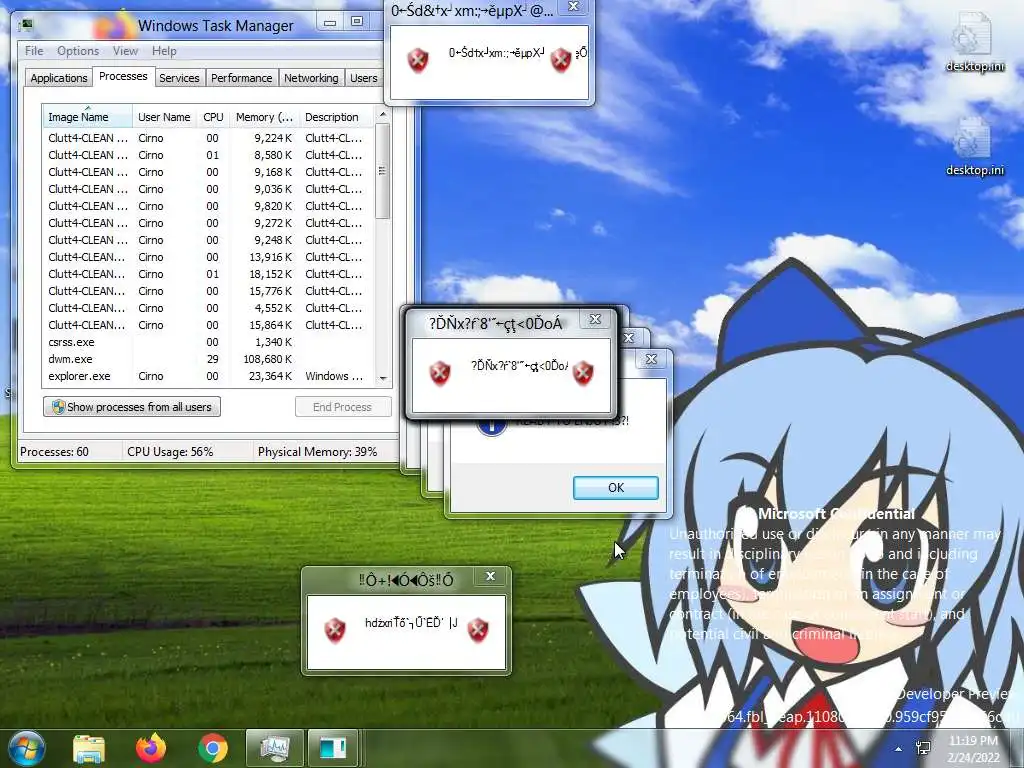Click the CPU Usage: 56% status entry
Viewport: 1024px width, 768px height.
(170, 452)
